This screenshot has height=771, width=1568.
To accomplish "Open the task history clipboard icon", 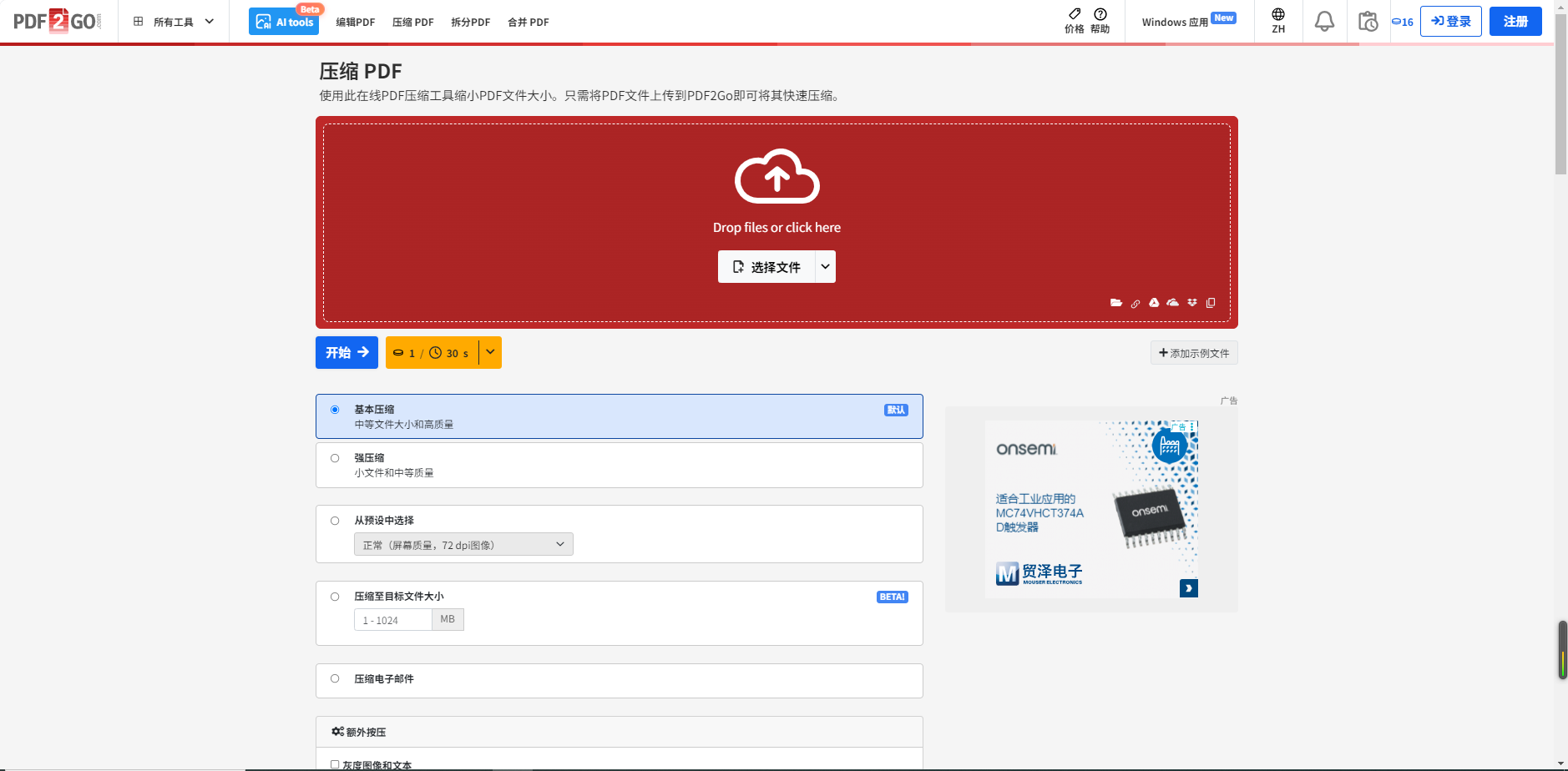I will point(1368,22).
